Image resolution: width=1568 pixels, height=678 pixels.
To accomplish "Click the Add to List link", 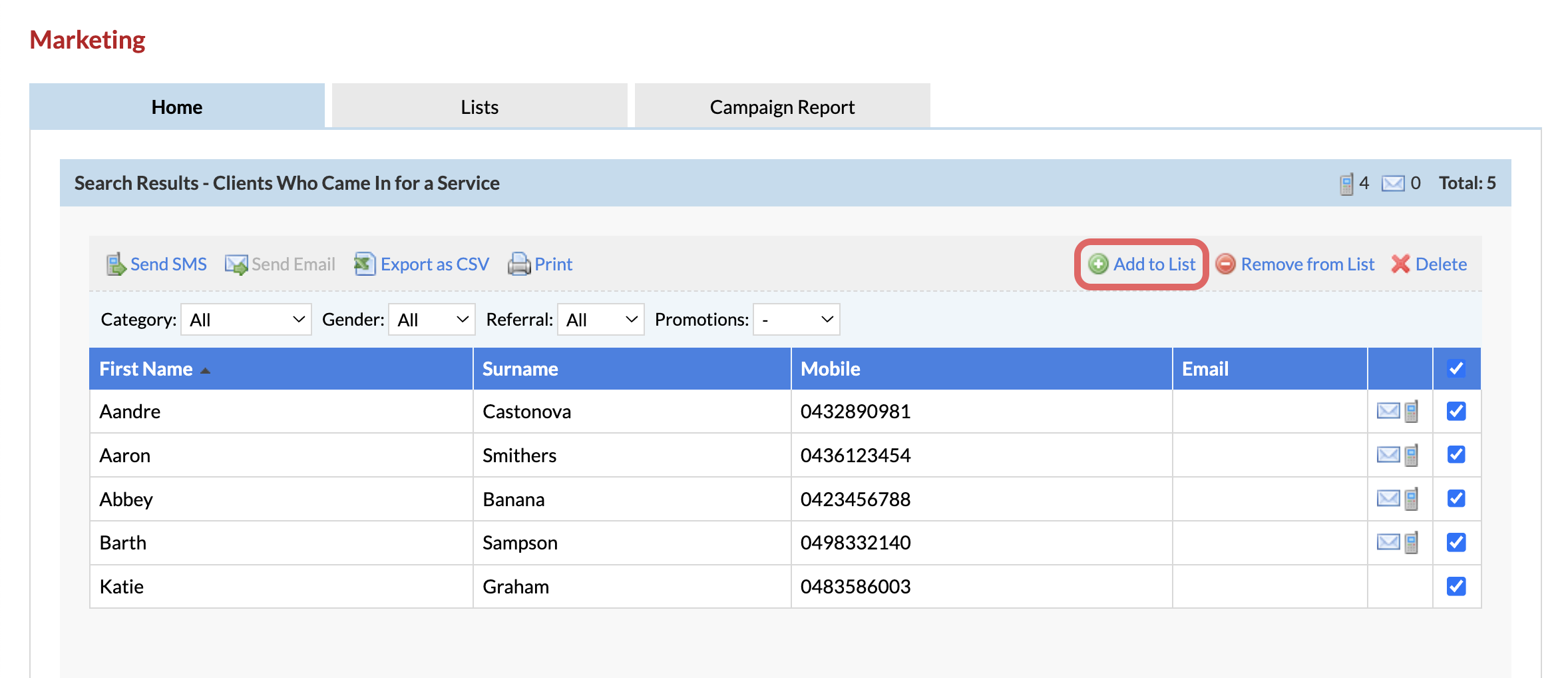I will pos(1155,264).
